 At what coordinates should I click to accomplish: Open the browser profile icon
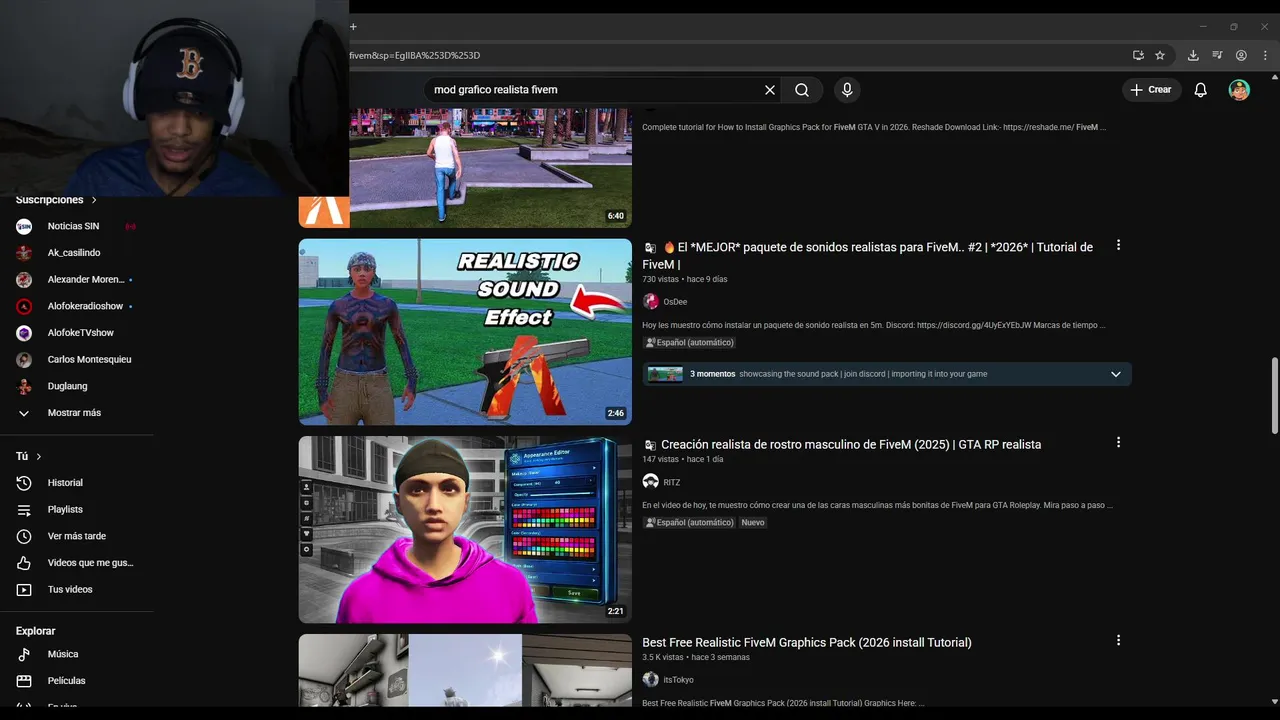pos(1241,56)
